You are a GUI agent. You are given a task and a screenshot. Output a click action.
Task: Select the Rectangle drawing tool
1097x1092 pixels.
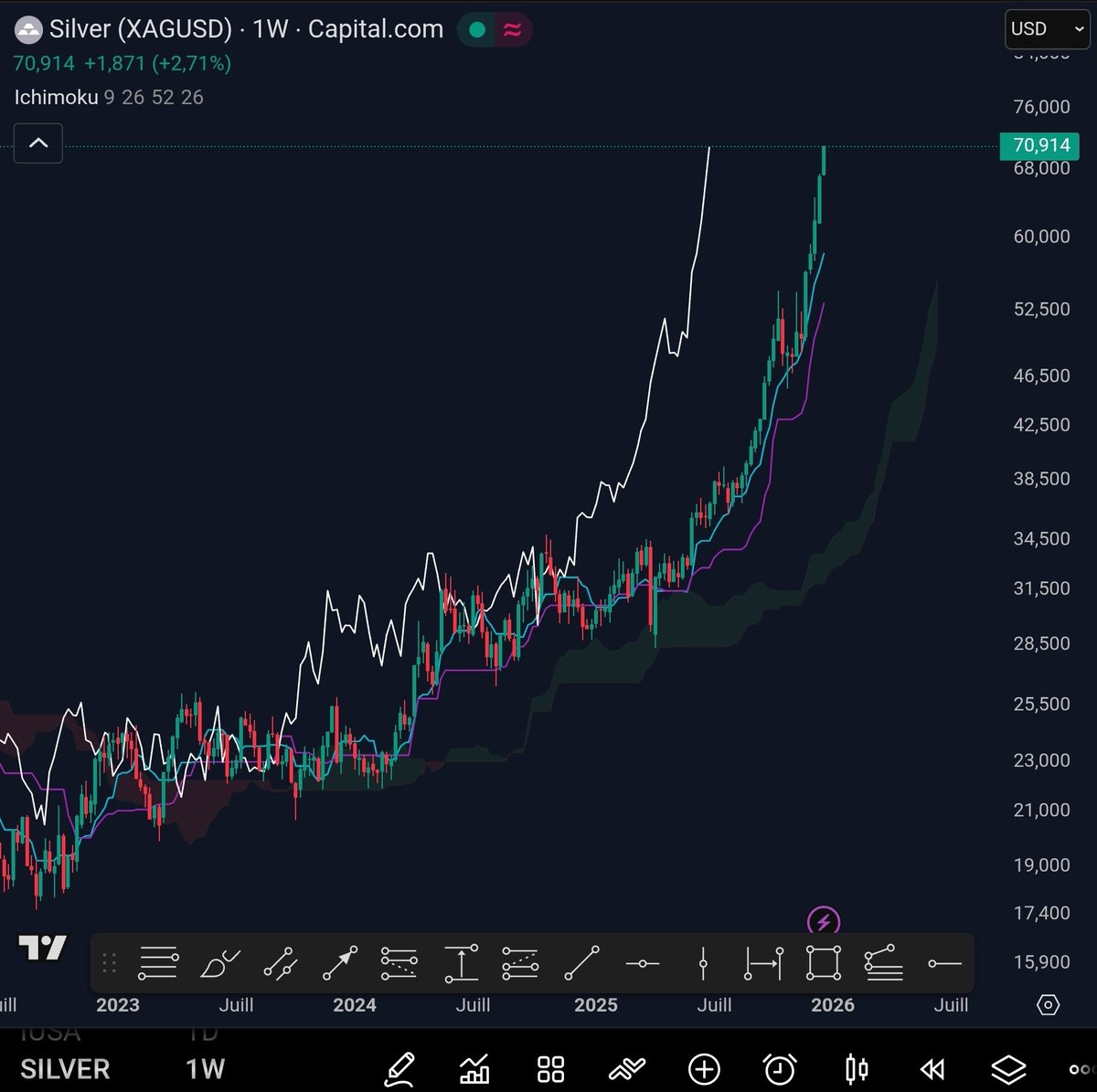tap(823, 962)
